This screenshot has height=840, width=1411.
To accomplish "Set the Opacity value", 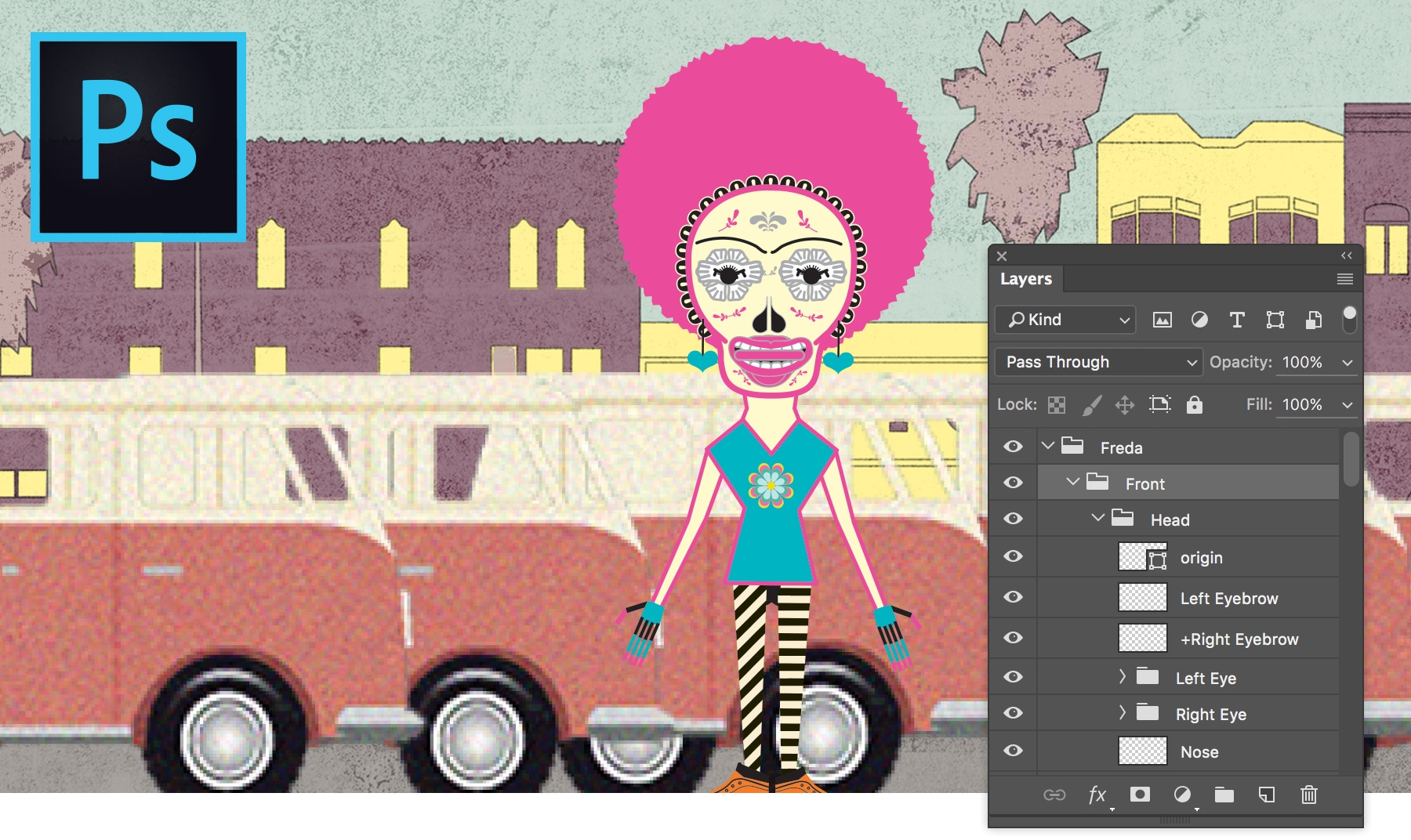I will pos(1302,362).
